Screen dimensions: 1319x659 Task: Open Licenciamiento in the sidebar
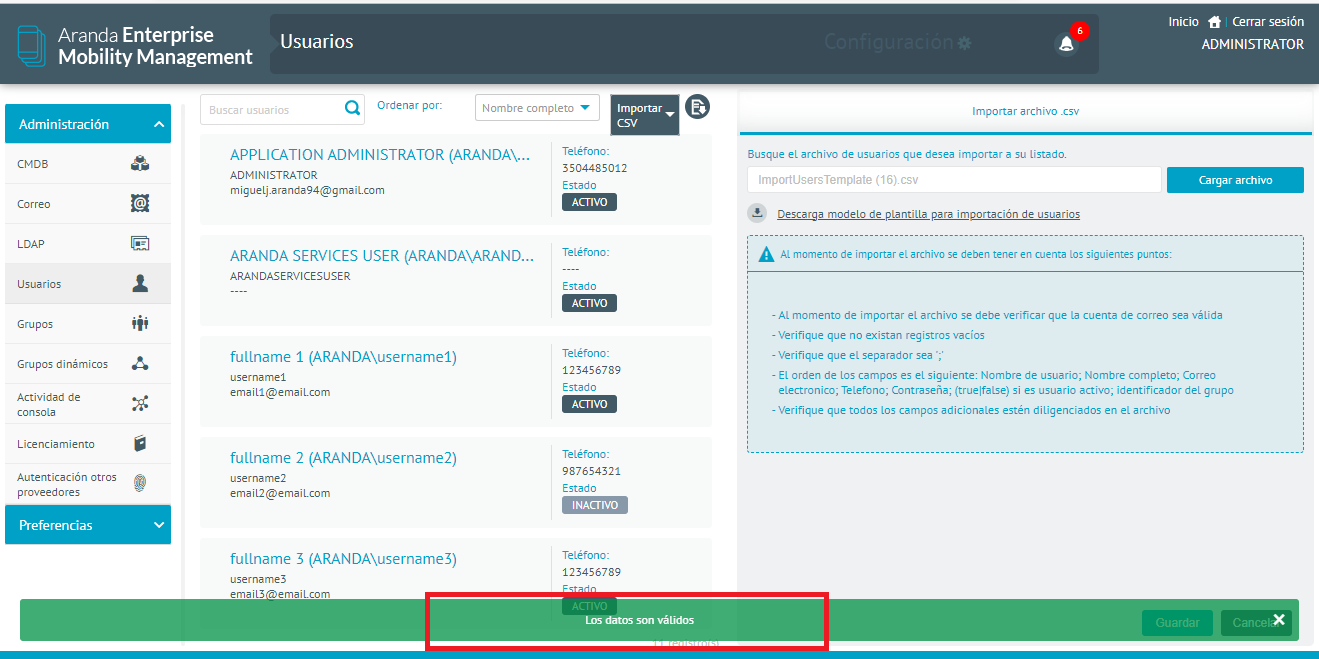click(87, 444)
